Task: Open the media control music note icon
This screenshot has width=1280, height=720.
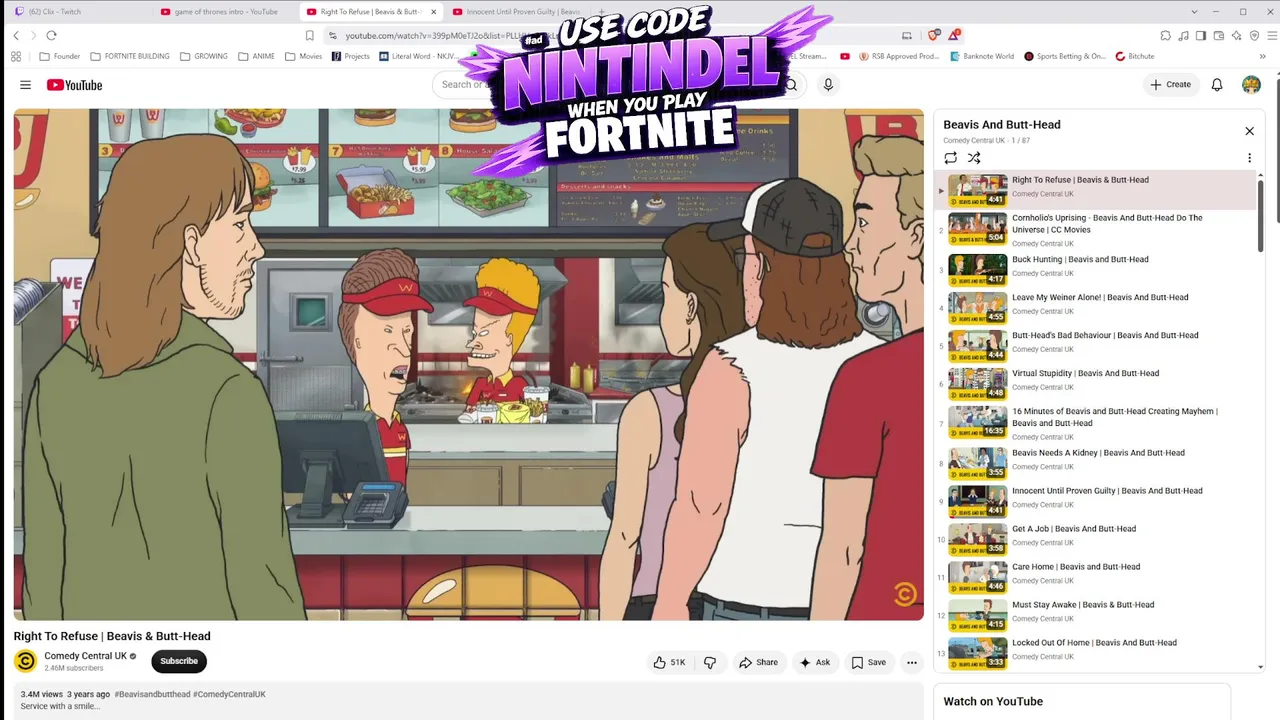Action: click(1184, 36)
